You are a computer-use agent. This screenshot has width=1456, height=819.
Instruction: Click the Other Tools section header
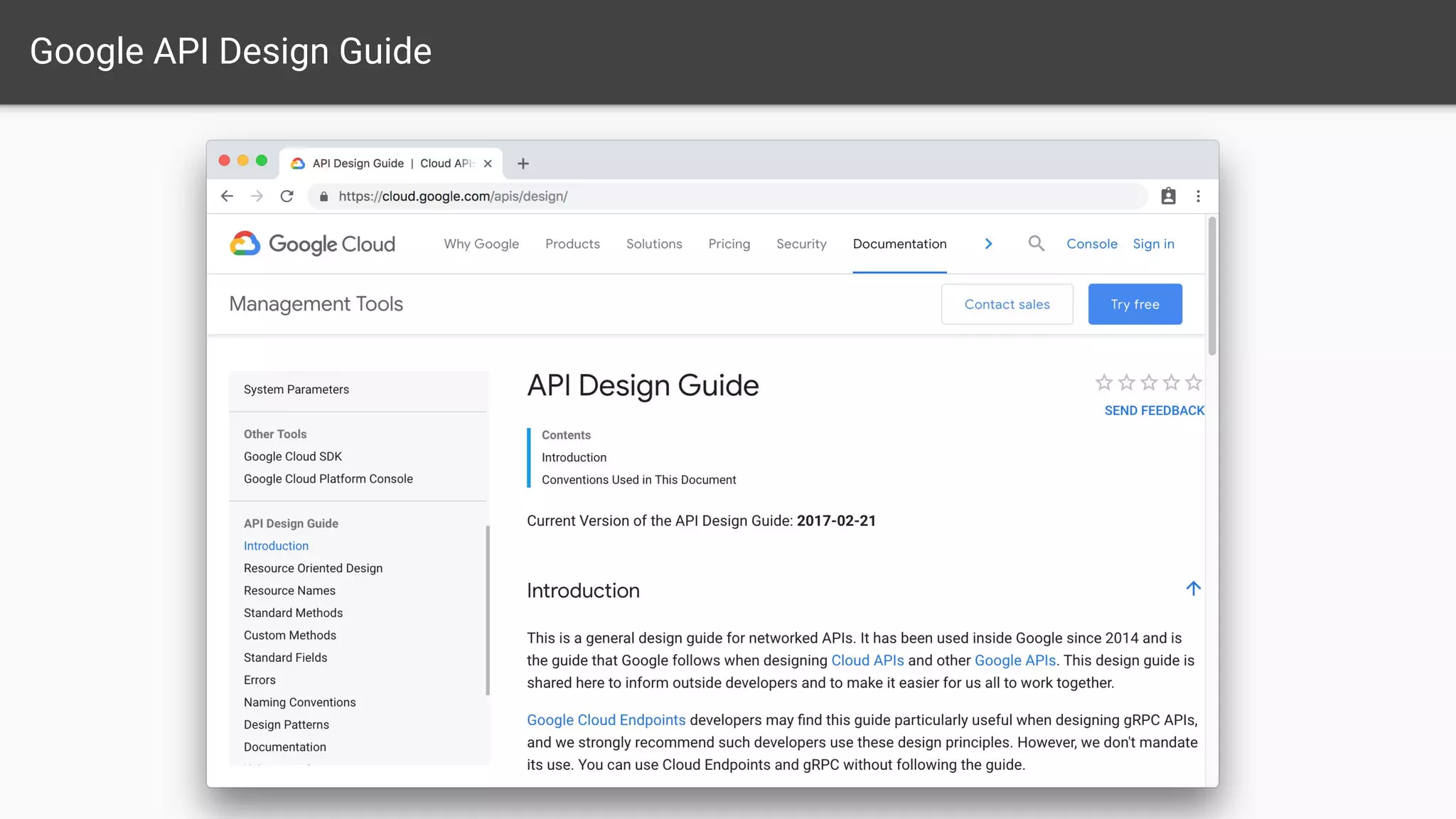(x=274, y=434)
